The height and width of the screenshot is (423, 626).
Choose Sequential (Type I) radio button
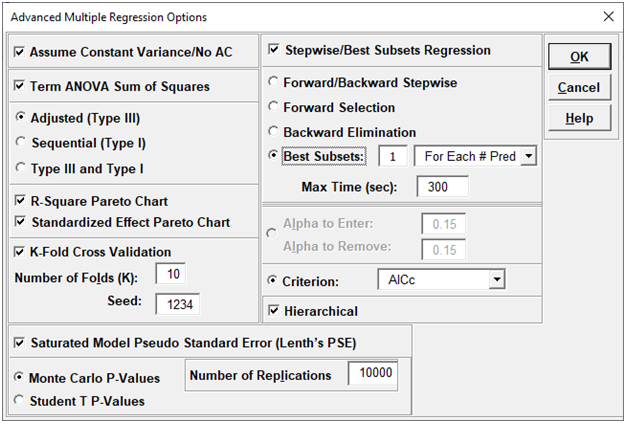[20, 142]
